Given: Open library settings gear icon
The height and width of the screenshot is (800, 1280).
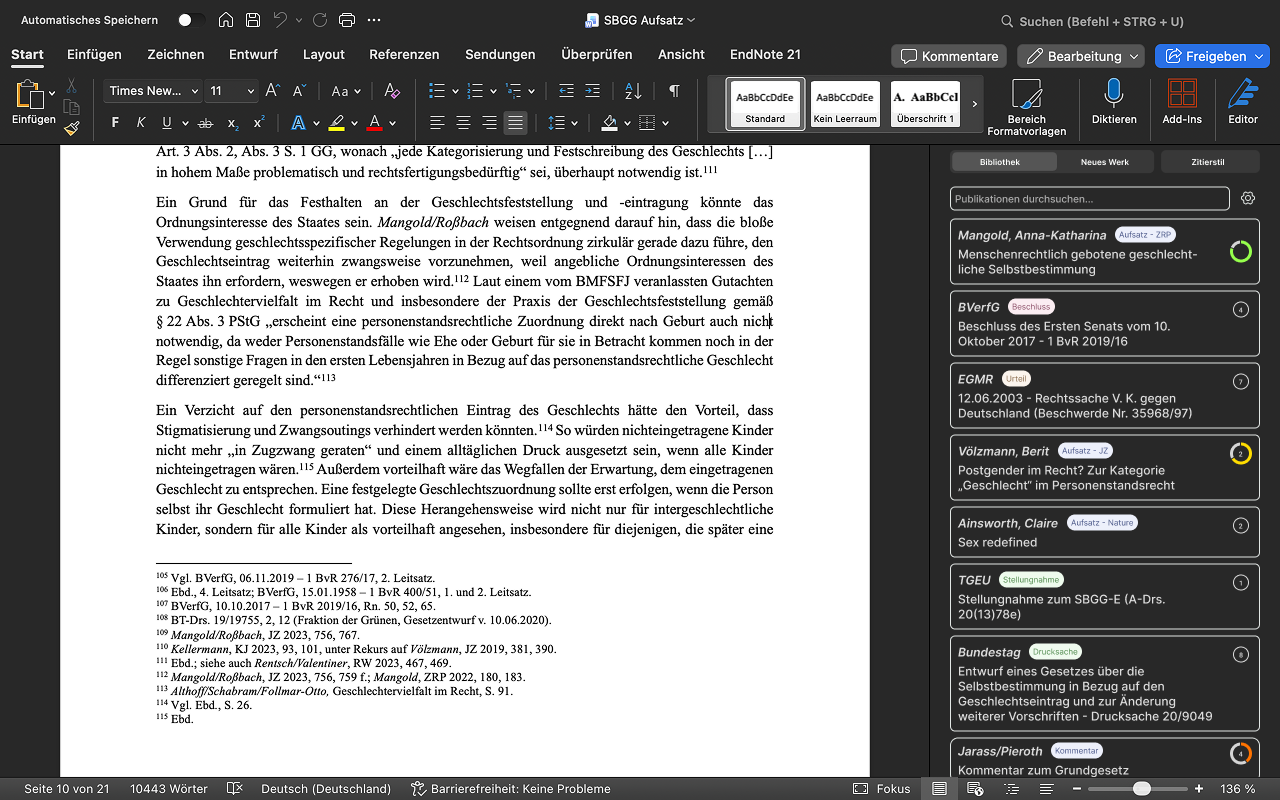Looking at the screenshot, I should [x=1248, y=198].
